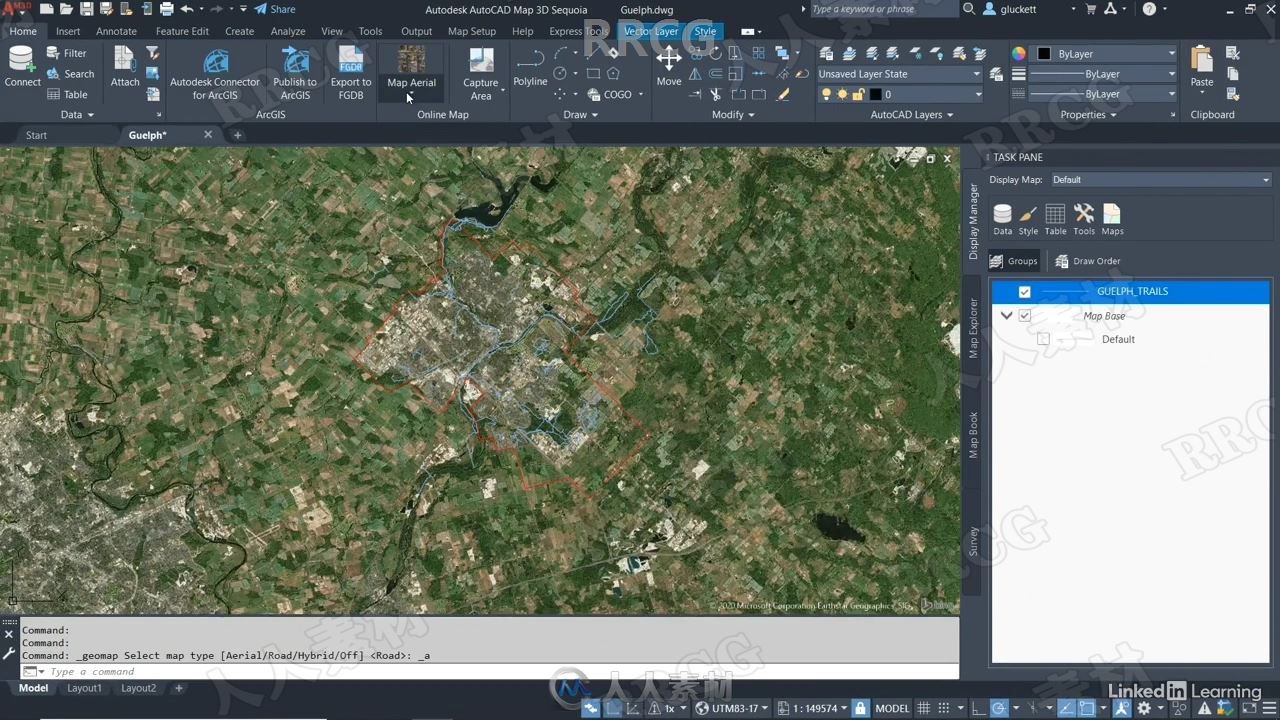Viewport: 1280px width, 720px height.
Task: Expand AutoCAD Layers panel dropdown
Action: click(911, 115)
